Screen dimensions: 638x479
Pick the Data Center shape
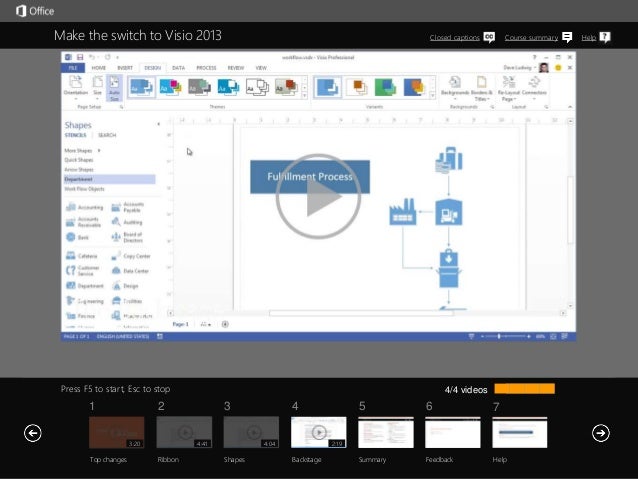(x=130, y=271)
